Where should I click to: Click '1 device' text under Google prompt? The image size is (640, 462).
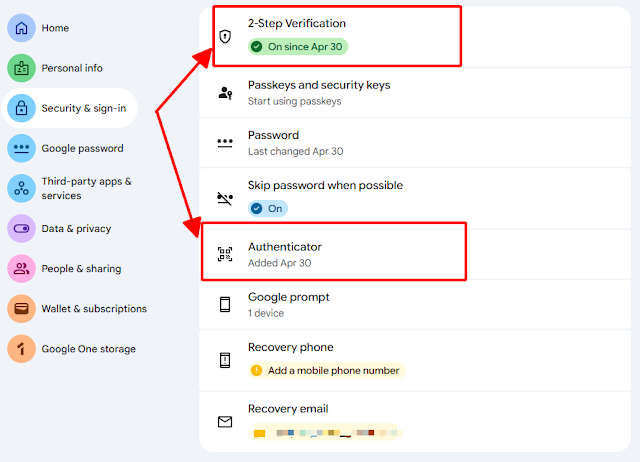pos(266,313)
